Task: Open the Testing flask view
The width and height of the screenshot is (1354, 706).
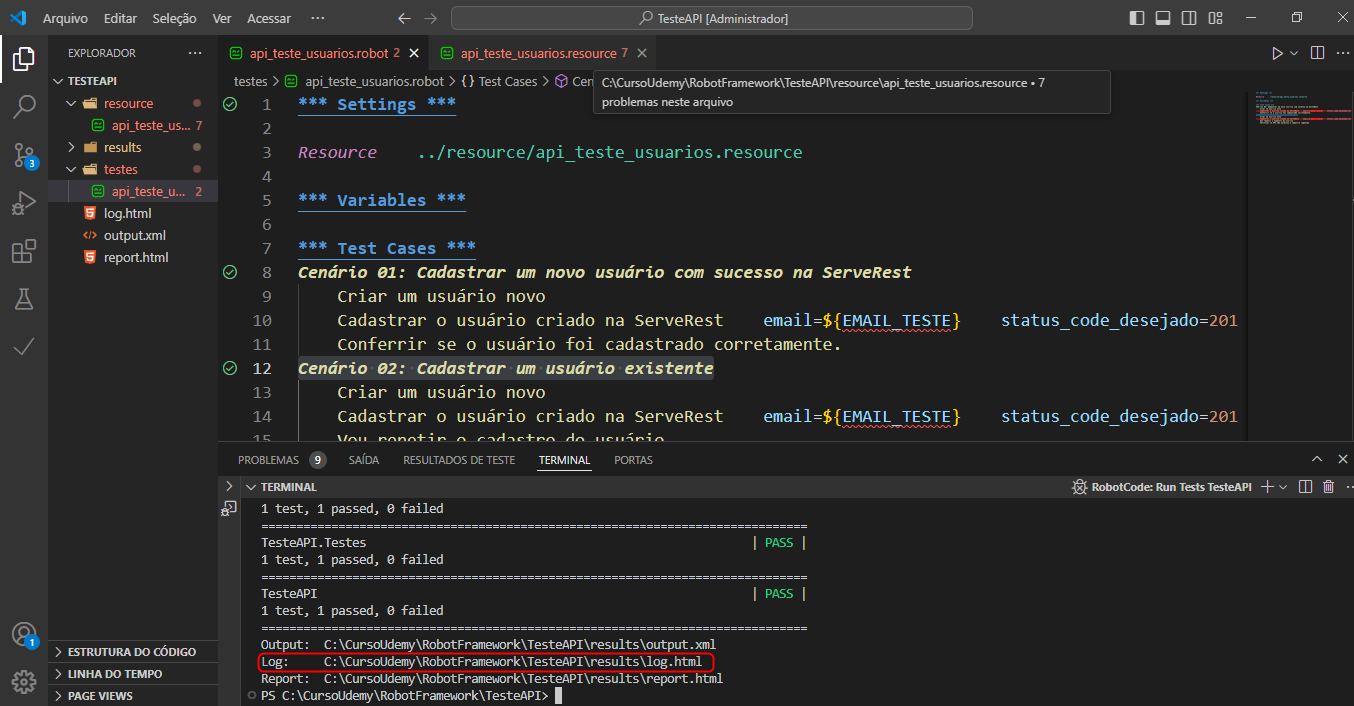Action: click(24, 298)
